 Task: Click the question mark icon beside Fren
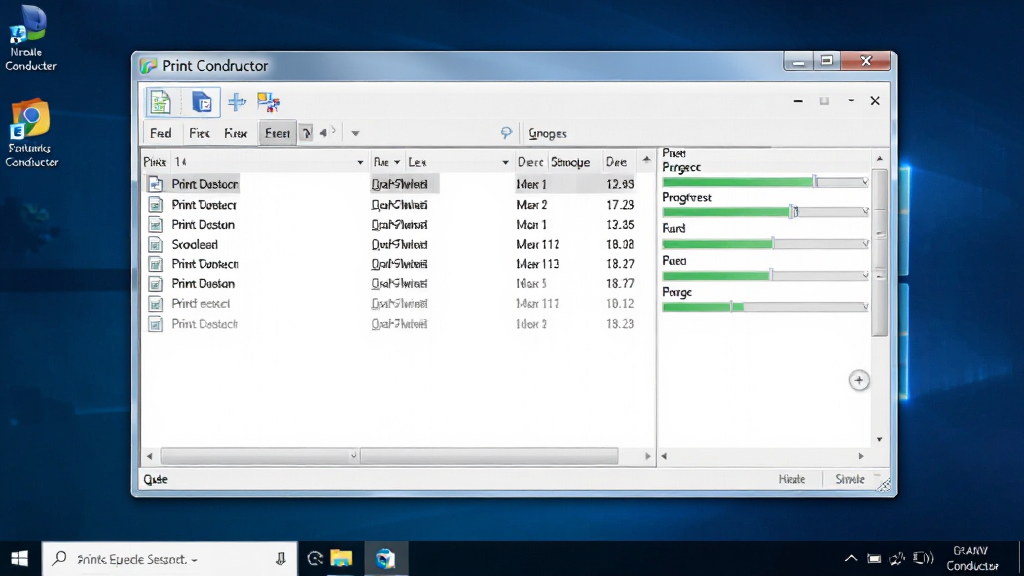306,133
